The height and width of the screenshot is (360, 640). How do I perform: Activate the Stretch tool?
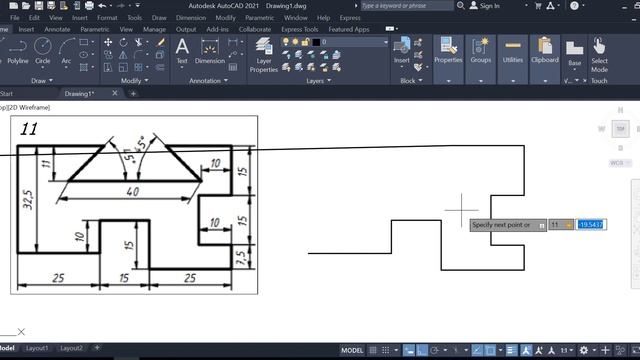(108, 67)
